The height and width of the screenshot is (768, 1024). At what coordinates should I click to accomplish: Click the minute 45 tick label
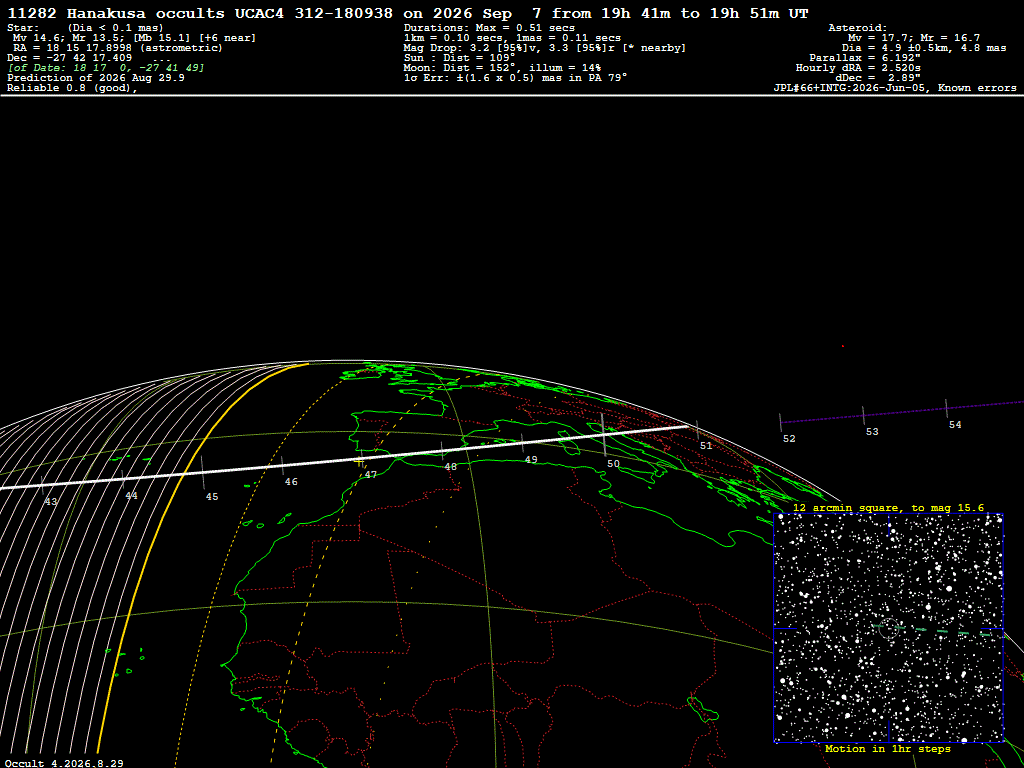click(212, 496)
